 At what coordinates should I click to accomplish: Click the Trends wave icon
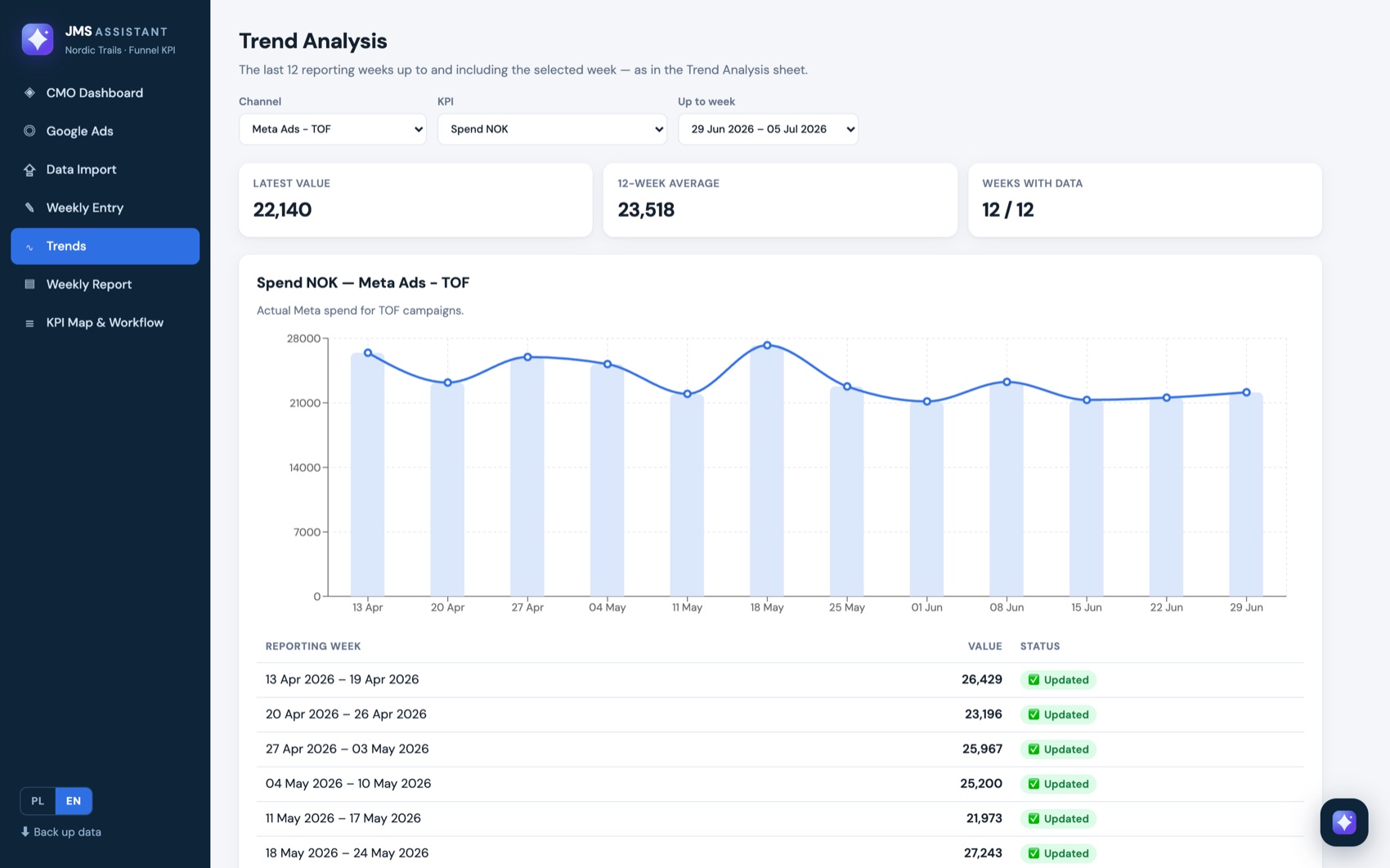point(29,246)
